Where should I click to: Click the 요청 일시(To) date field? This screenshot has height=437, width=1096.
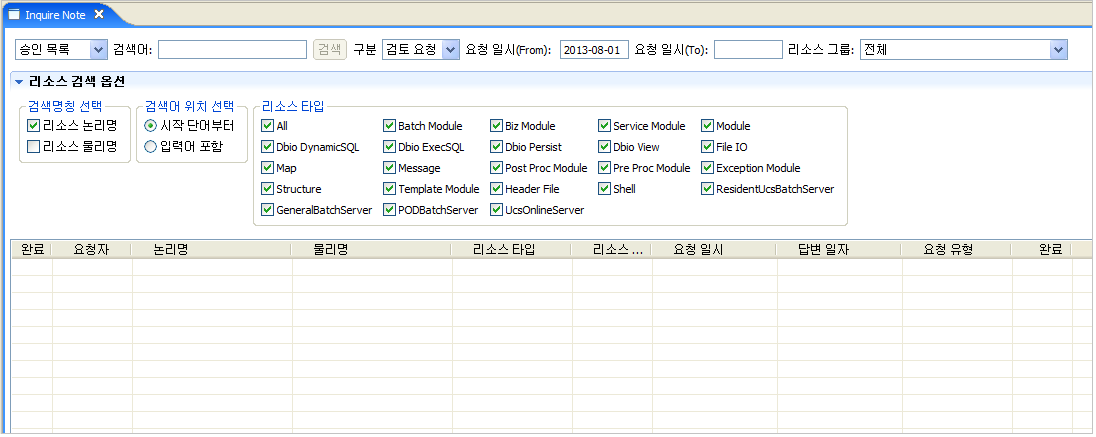pyautogui.click(x=748, y=50)
